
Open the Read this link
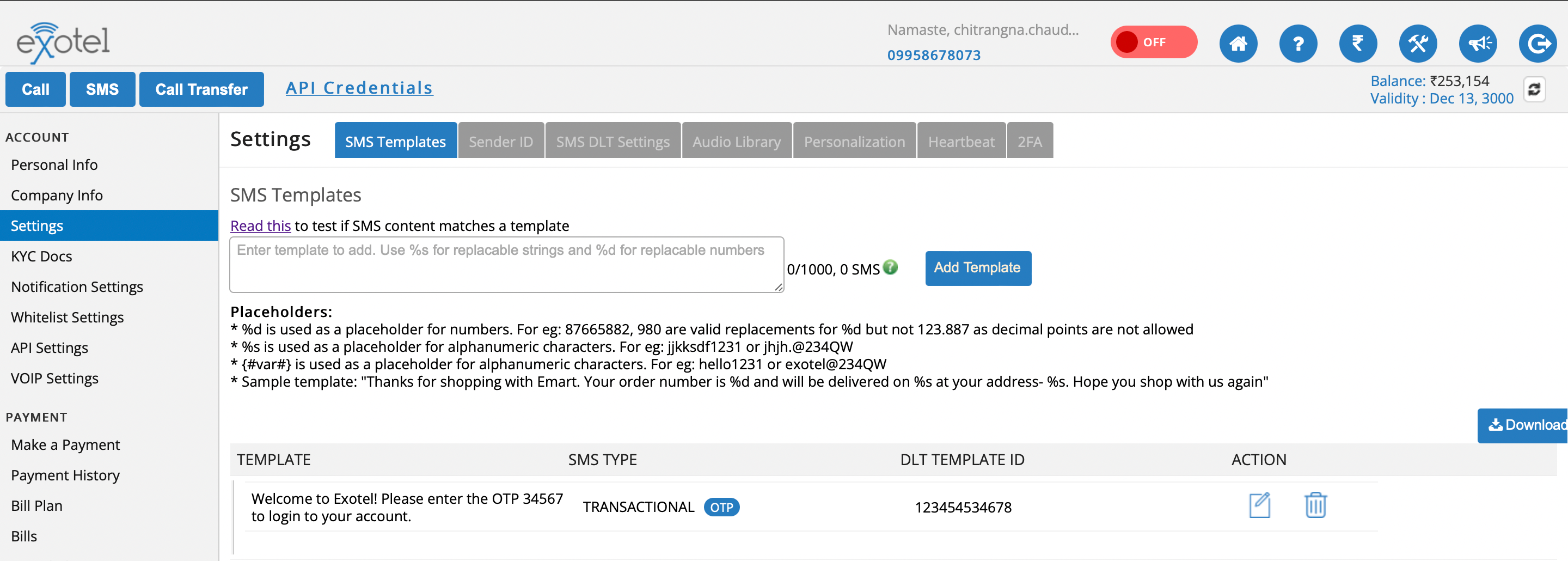[x=261, y=226]
